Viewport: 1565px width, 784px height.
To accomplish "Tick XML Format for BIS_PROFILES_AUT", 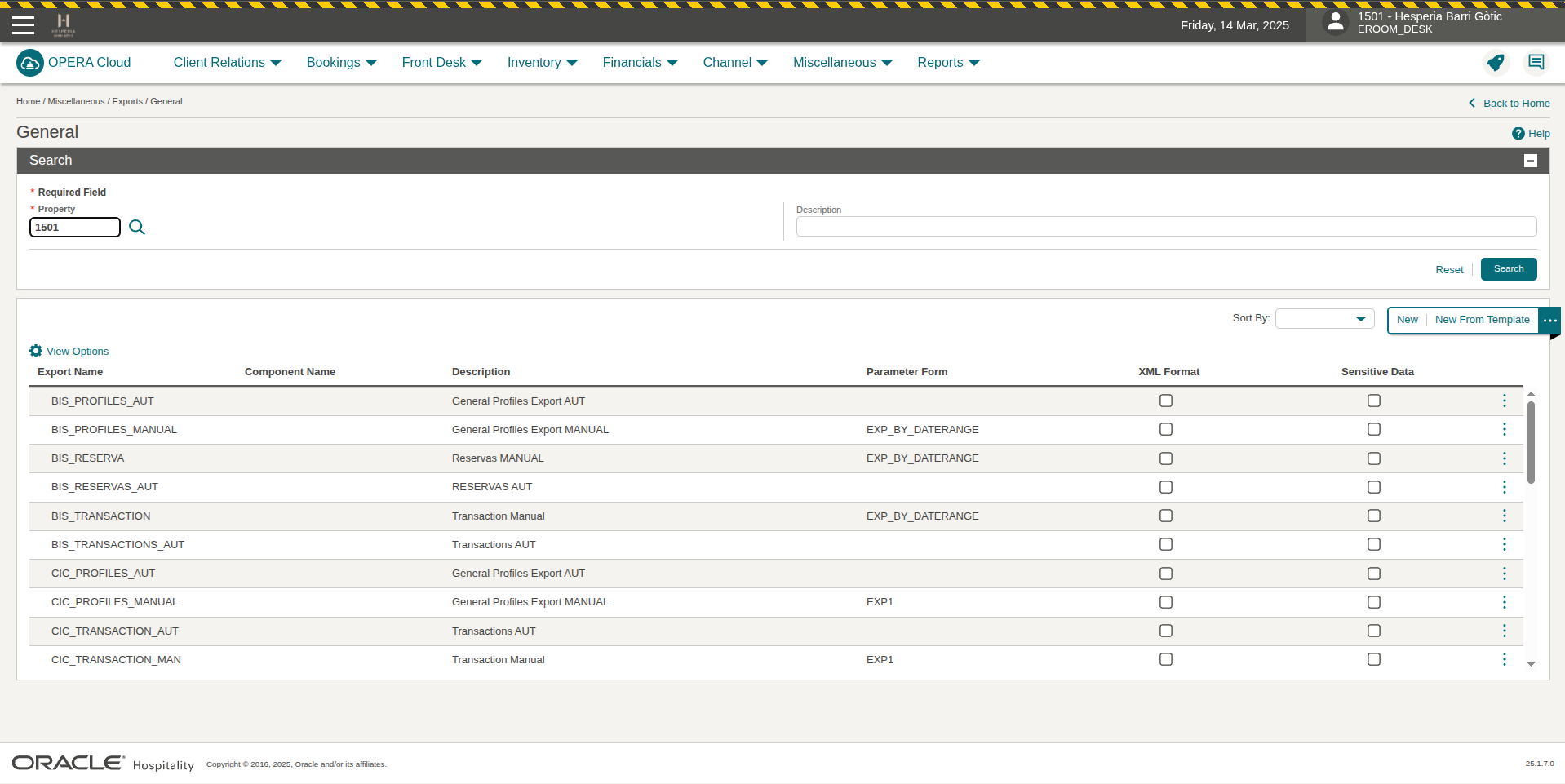I will [1165, 401].
